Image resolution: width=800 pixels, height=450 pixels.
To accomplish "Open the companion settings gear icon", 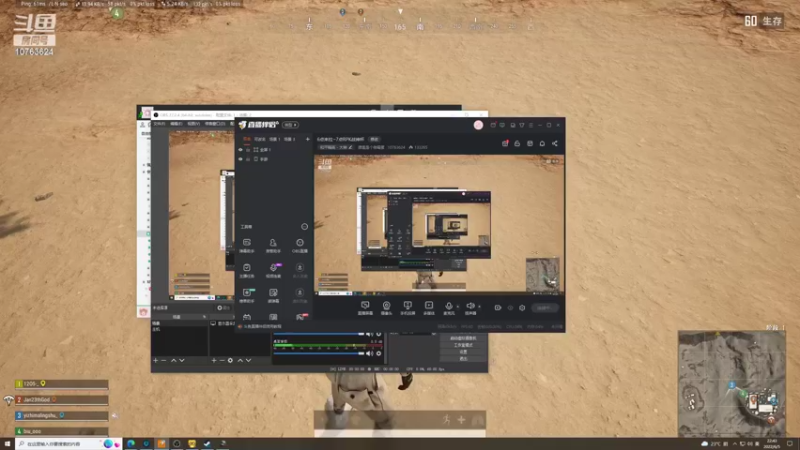I will point(522,308).
